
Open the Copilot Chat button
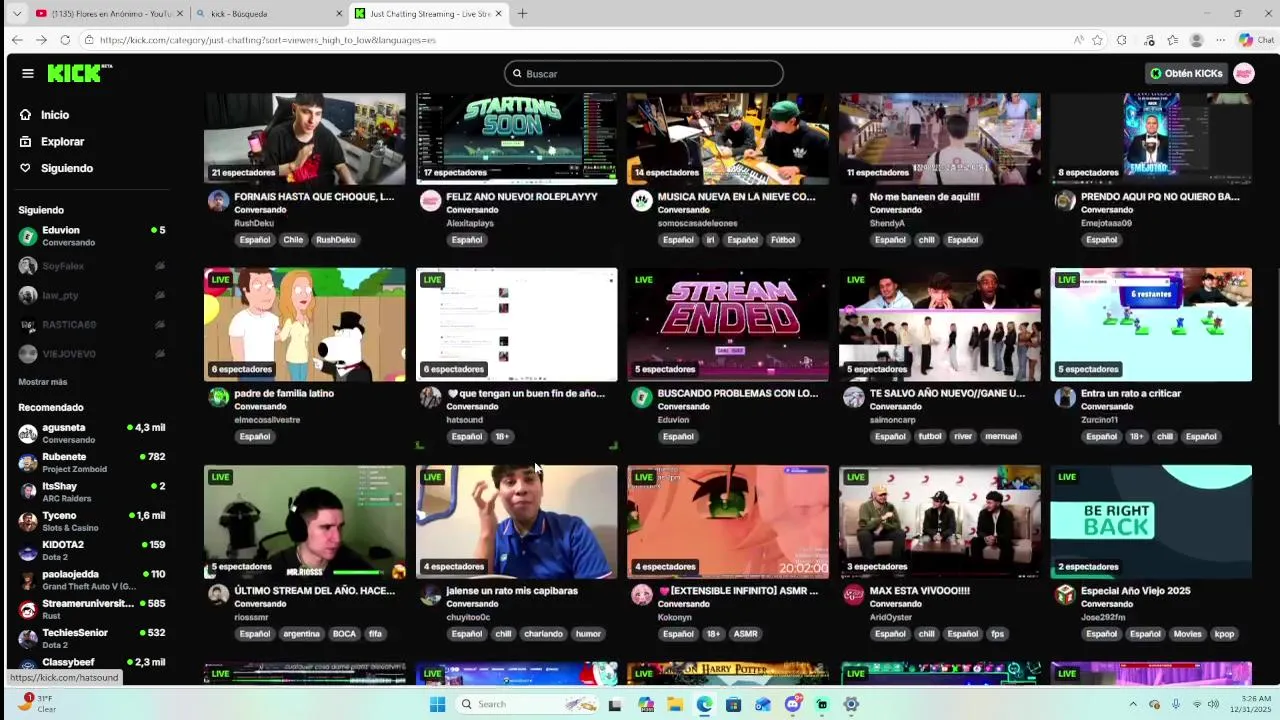[1258, 40]
